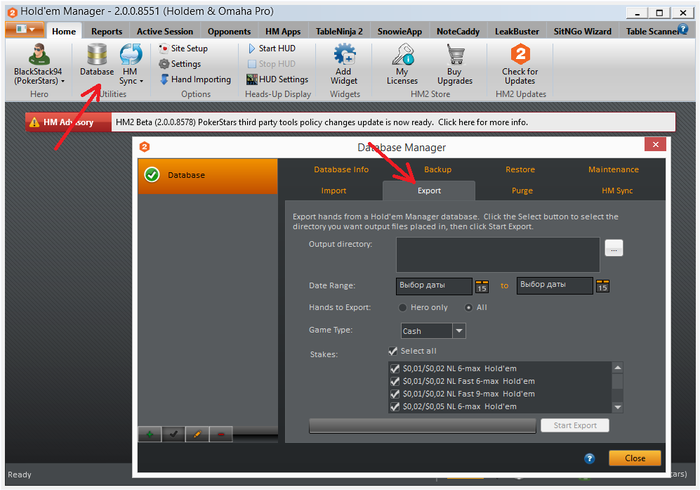The width and height of the screenshot is (700, 490).
Task: Select the Hero only radio button
Action: point(402,307)
